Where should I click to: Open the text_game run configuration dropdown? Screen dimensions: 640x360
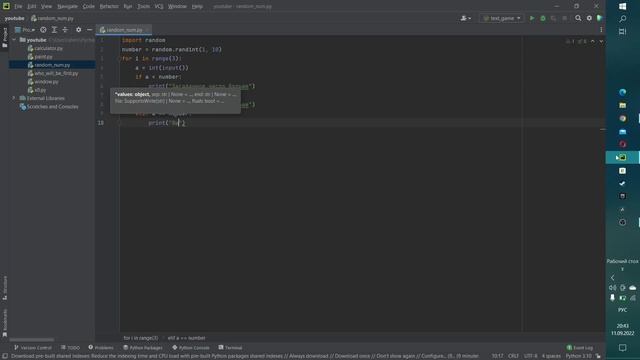tap(502, 18)
